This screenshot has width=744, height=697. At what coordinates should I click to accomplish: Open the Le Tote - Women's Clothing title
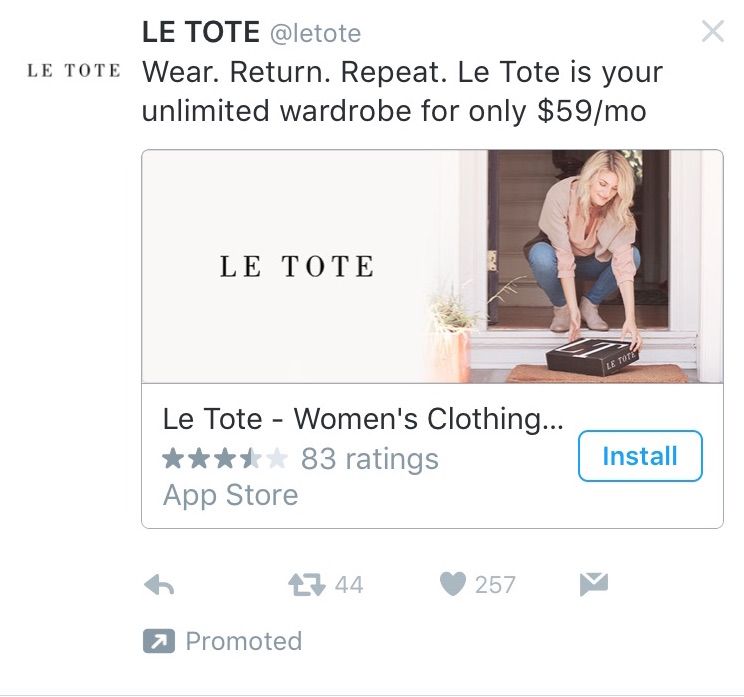pyautogui.click(x=363, y=419)
